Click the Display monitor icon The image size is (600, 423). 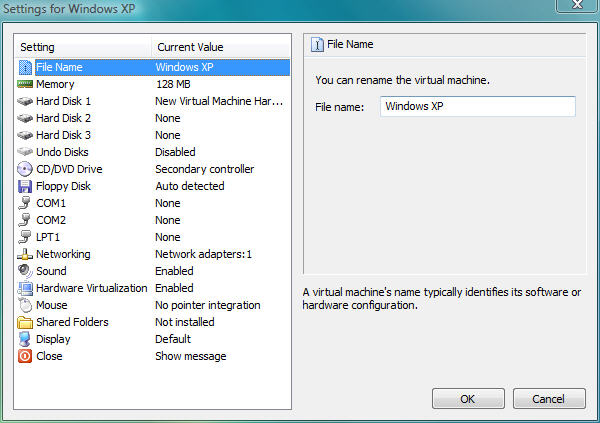(x=24, y=339)
